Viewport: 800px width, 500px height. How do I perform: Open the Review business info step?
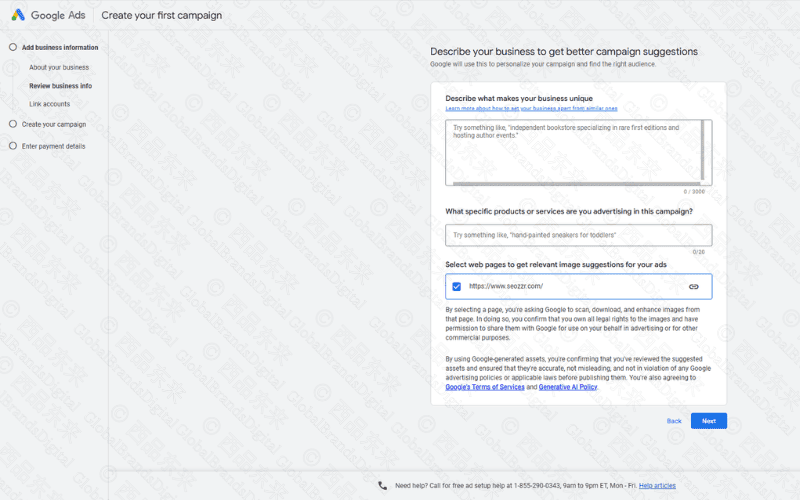(x=60, y=86)
